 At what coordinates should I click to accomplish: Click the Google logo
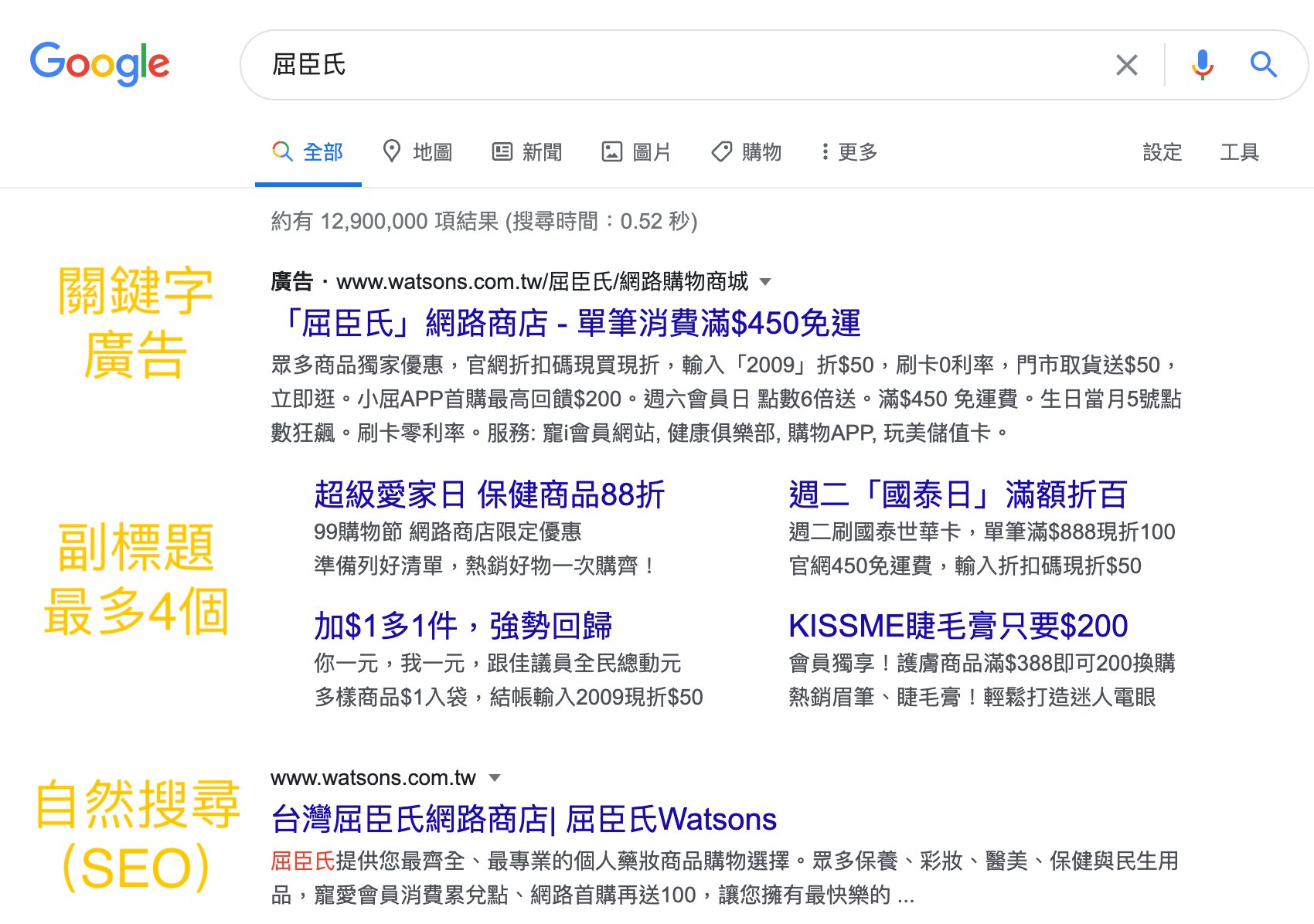[100, 64]
